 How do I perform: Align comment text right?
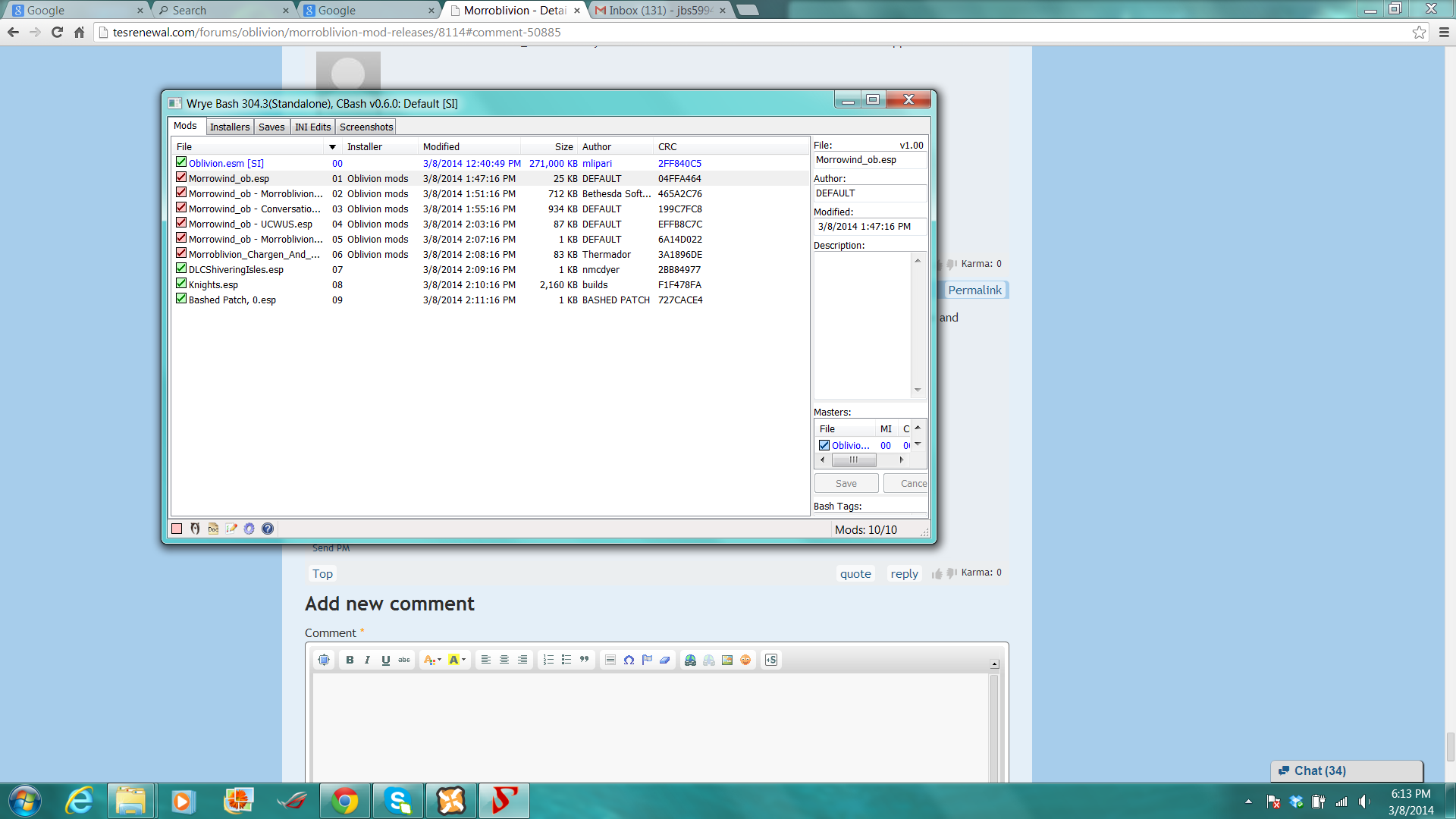[522, 660]
